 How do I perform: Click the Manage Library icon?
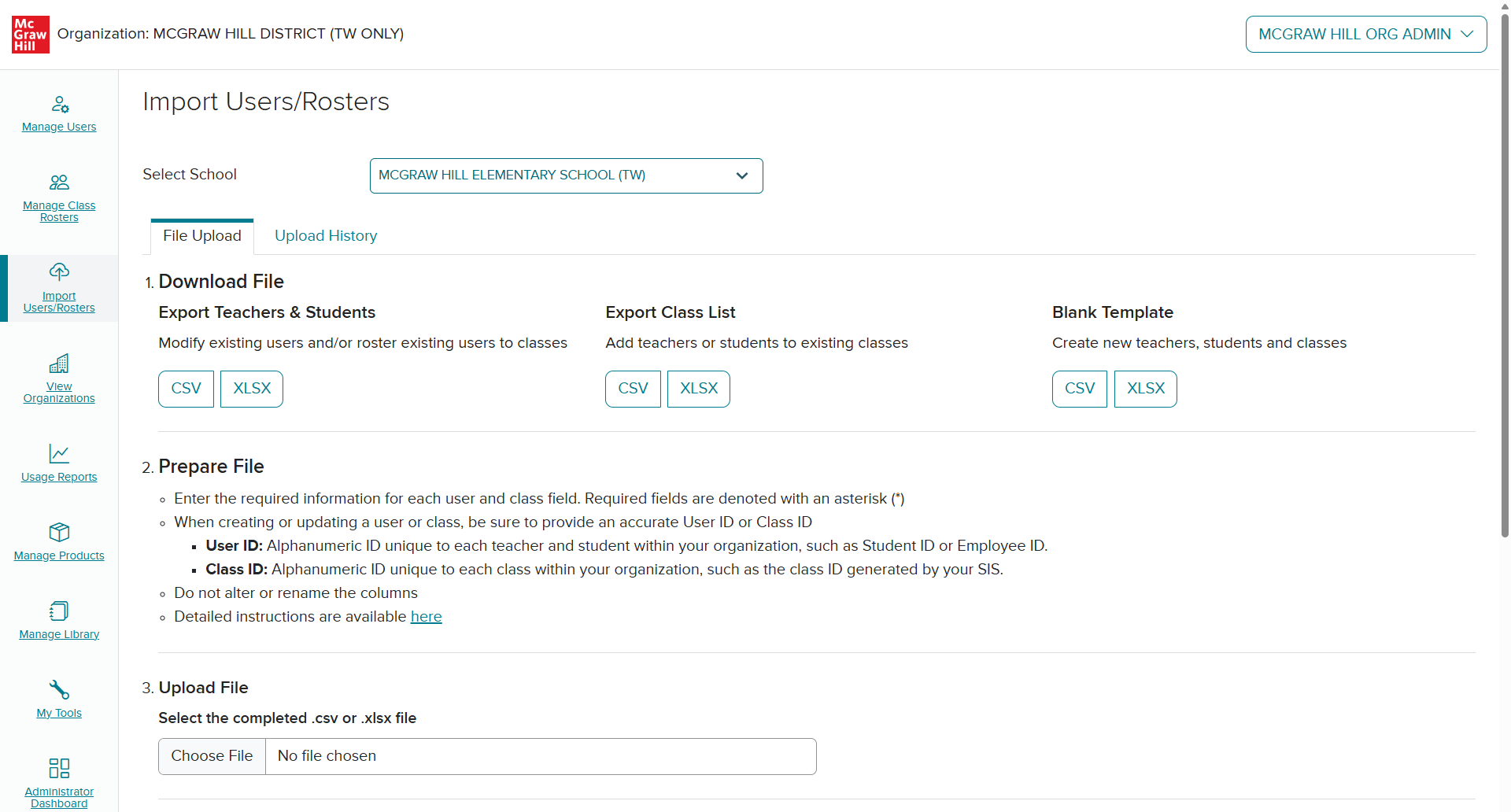click(x=59, y=611)
